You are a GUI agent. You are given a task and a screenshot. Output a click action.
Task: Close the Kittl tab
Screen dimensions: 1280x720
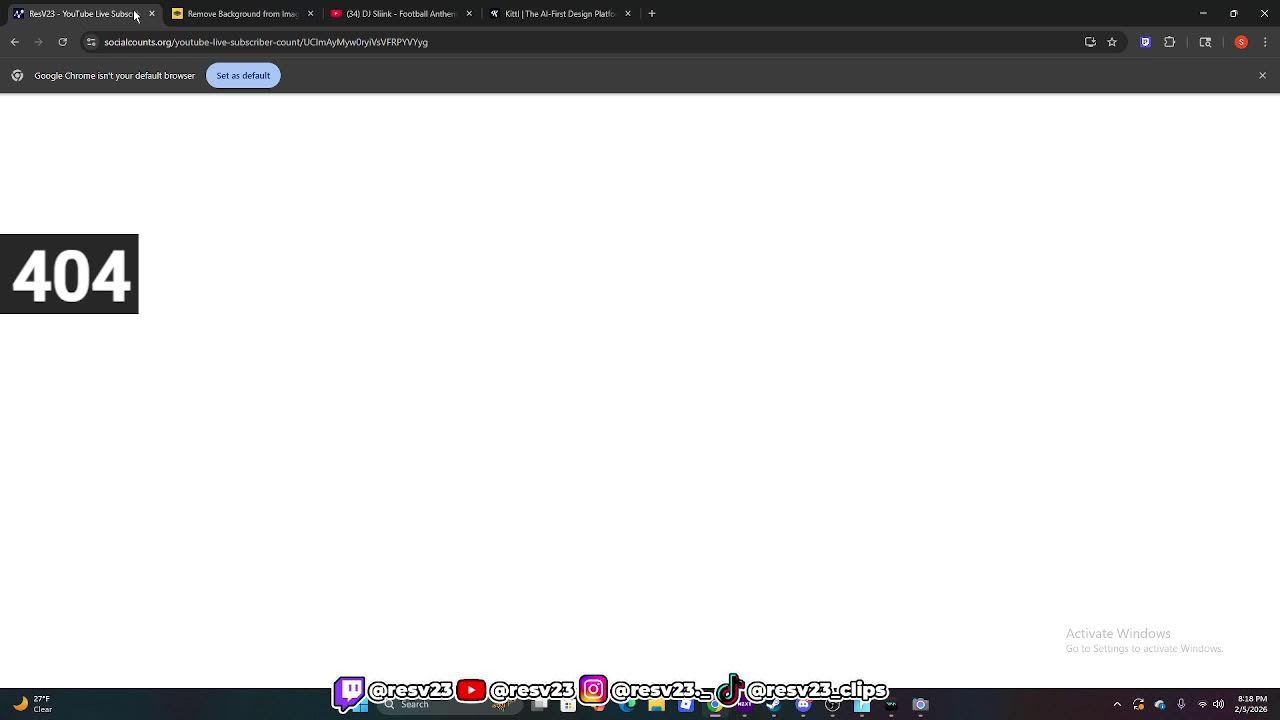628,14
